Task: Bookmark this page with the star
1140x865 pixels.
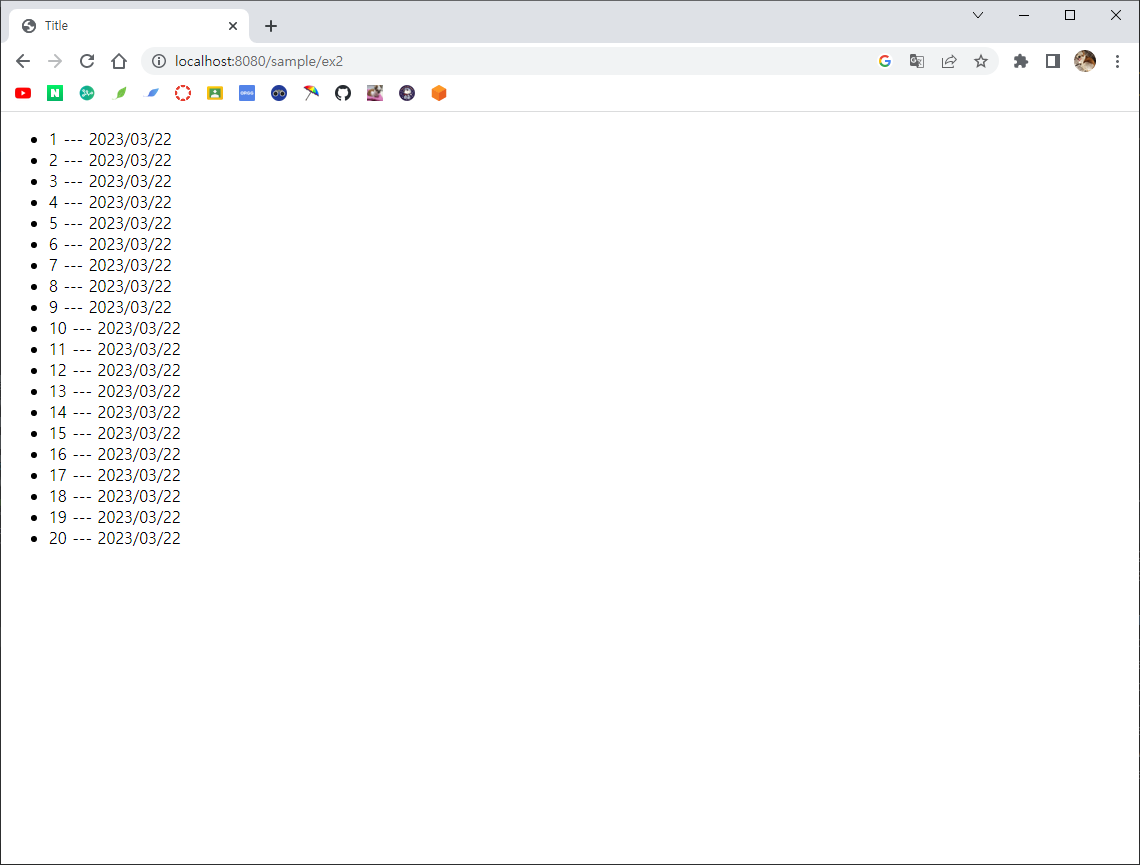Action: click(981, 61)
